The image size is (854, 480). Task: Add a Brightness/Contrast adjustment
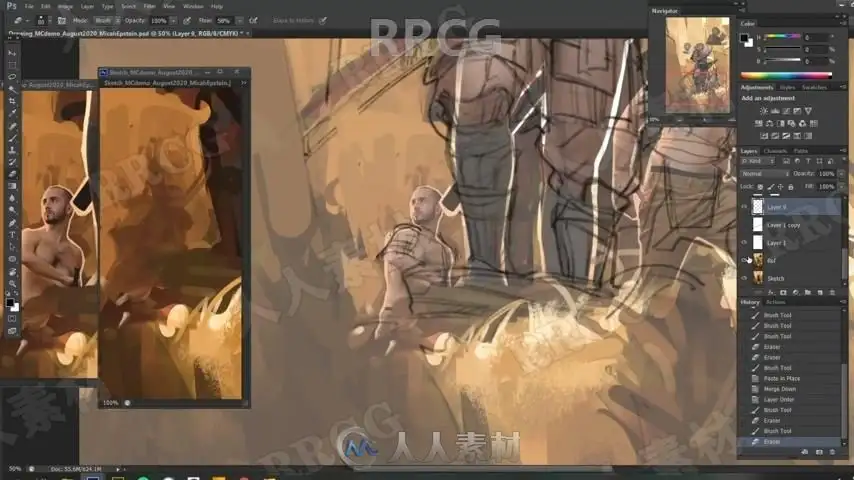764,111
